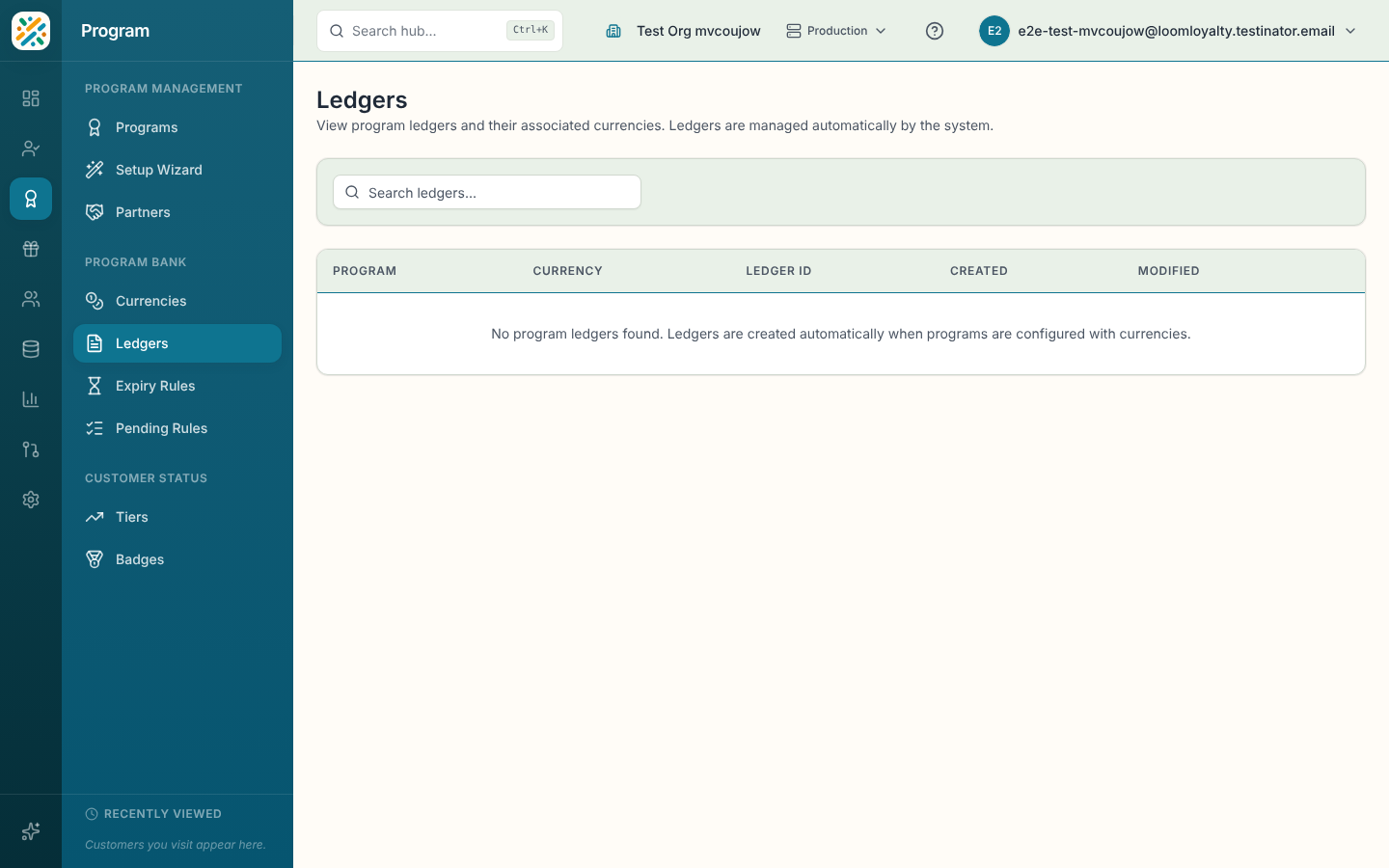This screenshot has width=1389, height=868.
Task: Click the MODIFIED column header
Action: click(1168, 271)
